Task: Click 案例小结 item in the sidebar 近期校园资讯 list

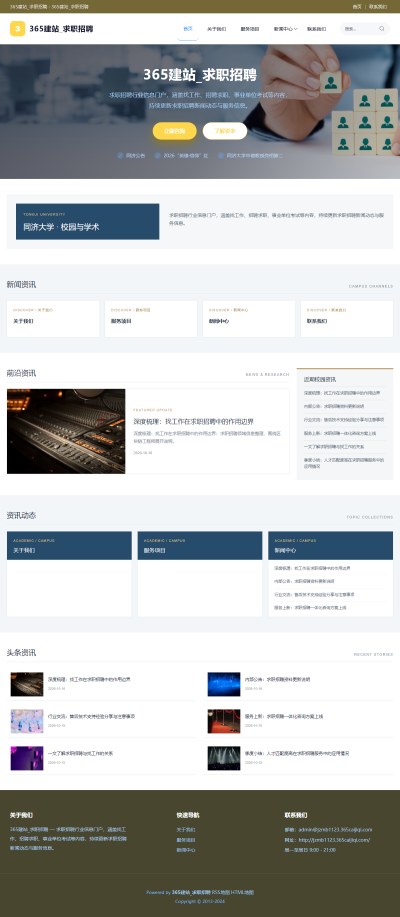Action: (x=344, y=463)
